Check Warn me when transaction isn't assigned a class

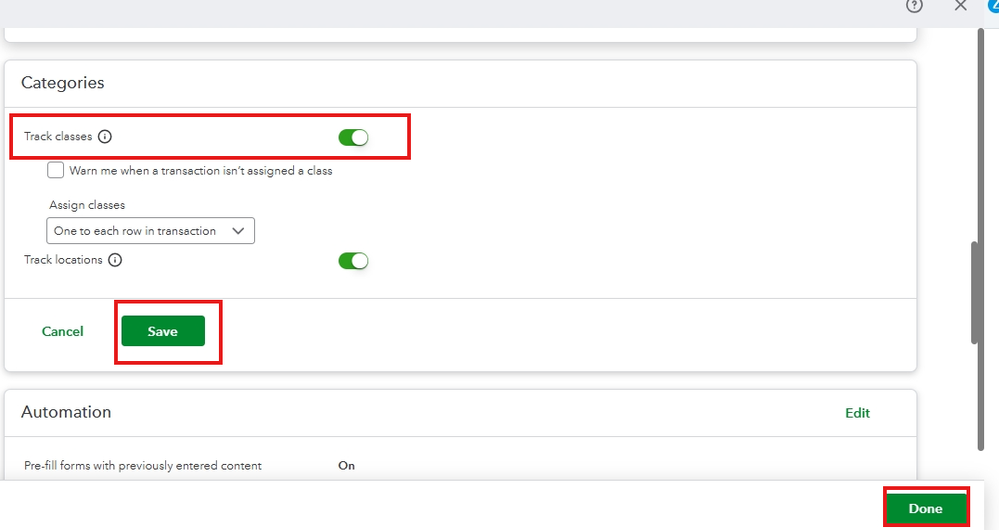point(55,170)
